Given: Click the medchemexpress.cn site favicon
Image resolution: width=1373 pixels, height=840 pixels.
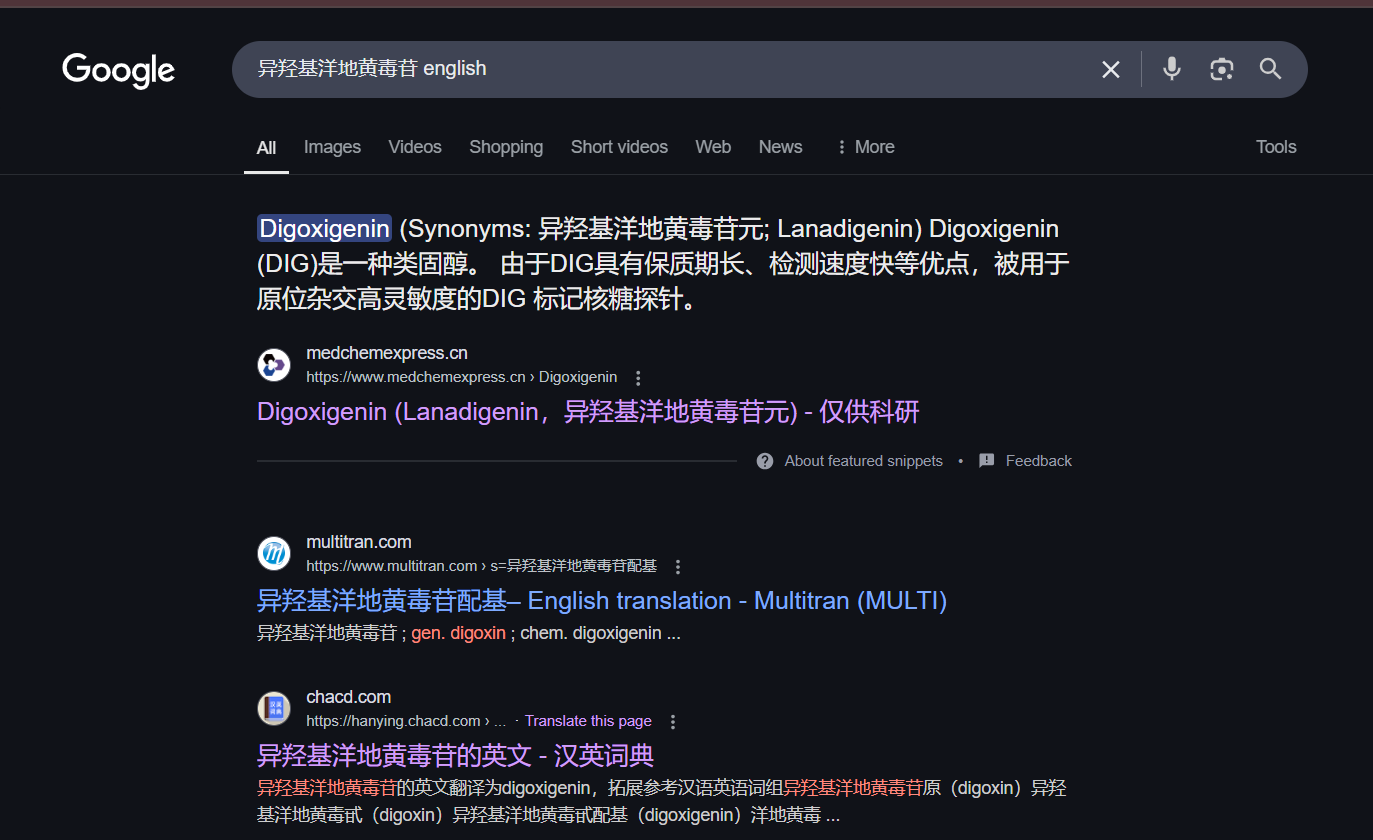Looking at the screenshot, I should coord(274,365).
